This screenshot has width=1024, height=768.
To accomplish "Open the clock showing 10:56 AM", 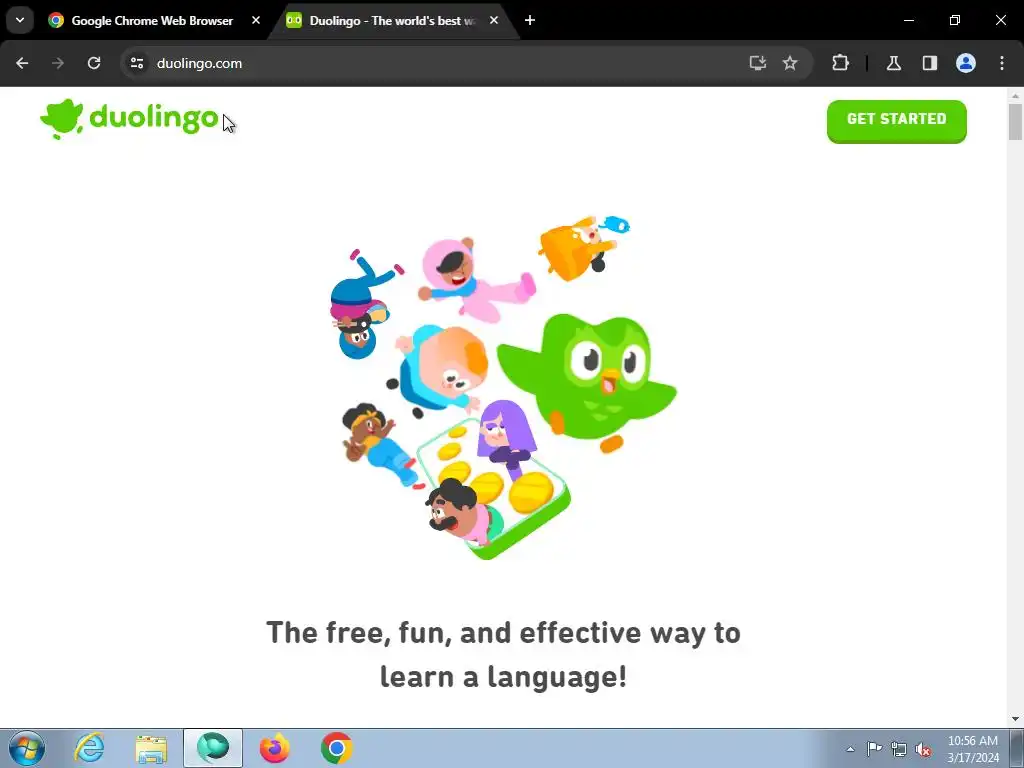I will (972, 749).
